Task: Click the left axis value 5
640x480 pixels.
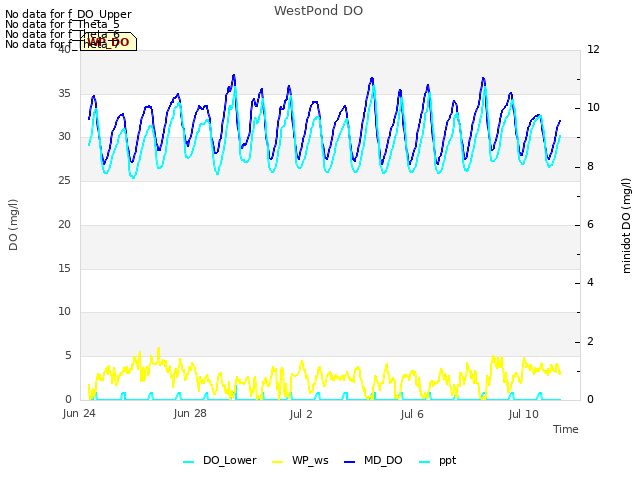Action: pyautogui.click(x=68, y=356)
